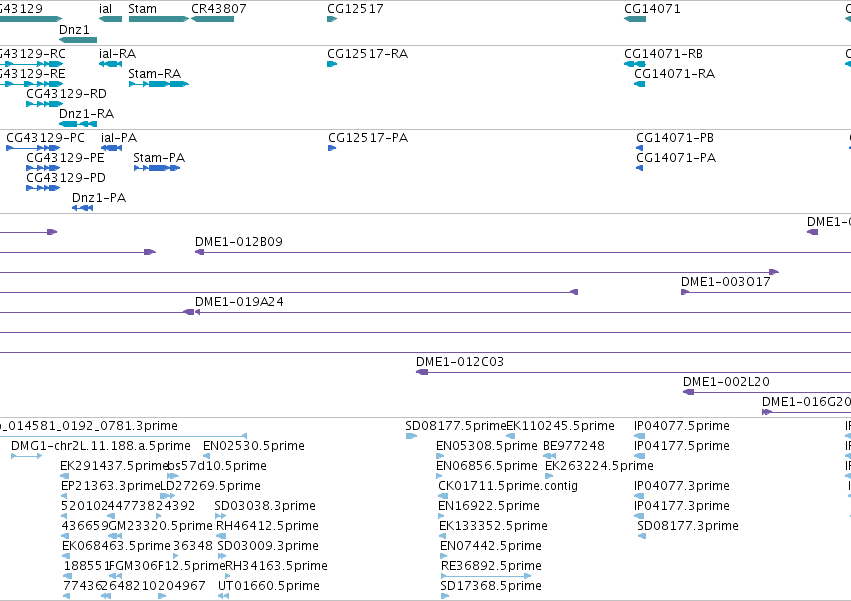Image resolution: width=851 pixels, height=601 pixels.
Task: Select EST IP04177.3prime
Action: coord(682,506)
